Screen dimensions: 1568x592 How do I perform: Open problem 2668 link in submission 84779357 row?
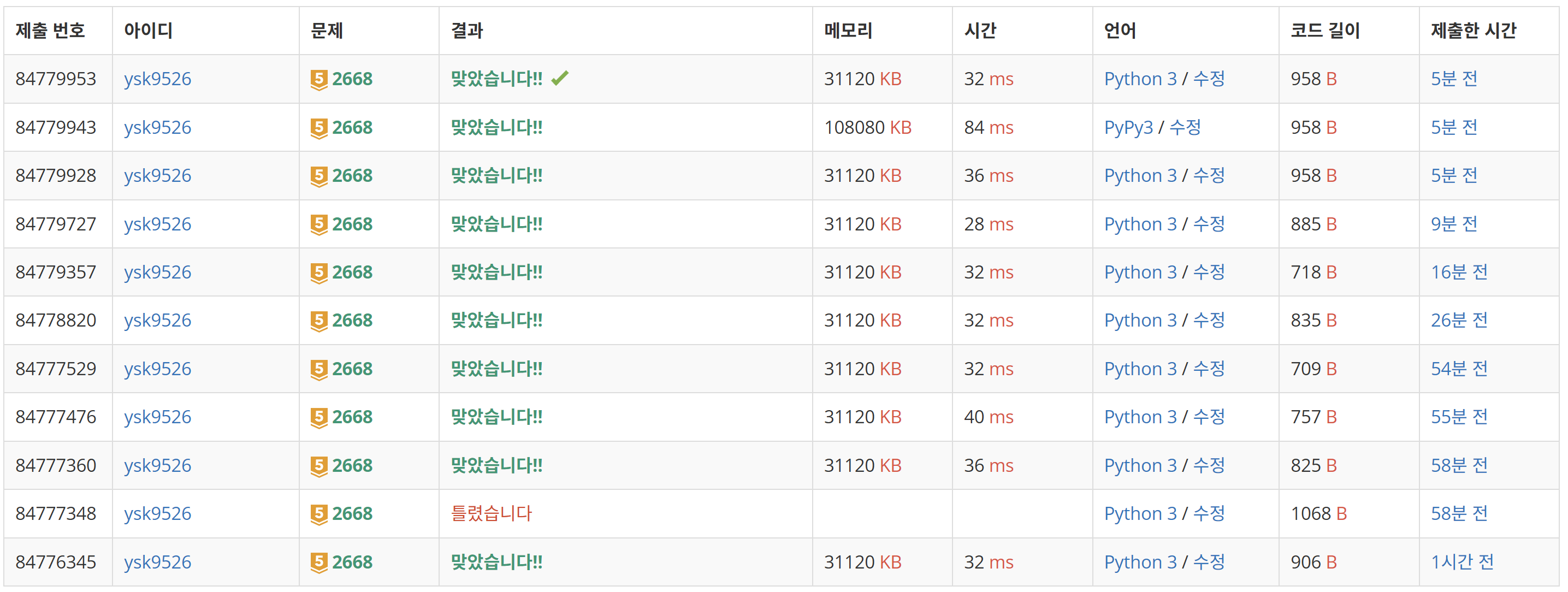click(352, 273)
